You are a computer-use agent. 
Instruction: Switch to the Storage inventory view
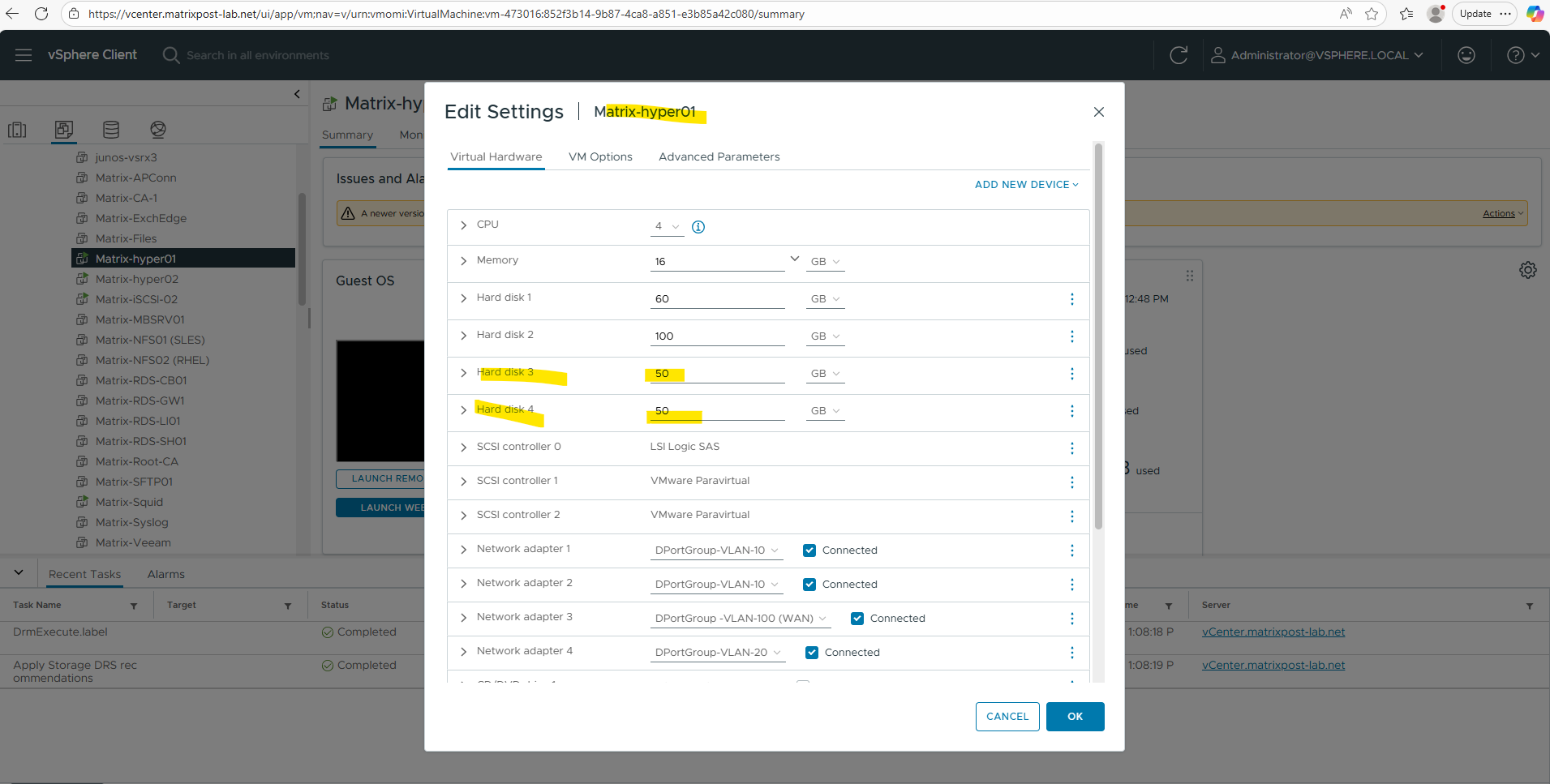[x=111, y=130]
